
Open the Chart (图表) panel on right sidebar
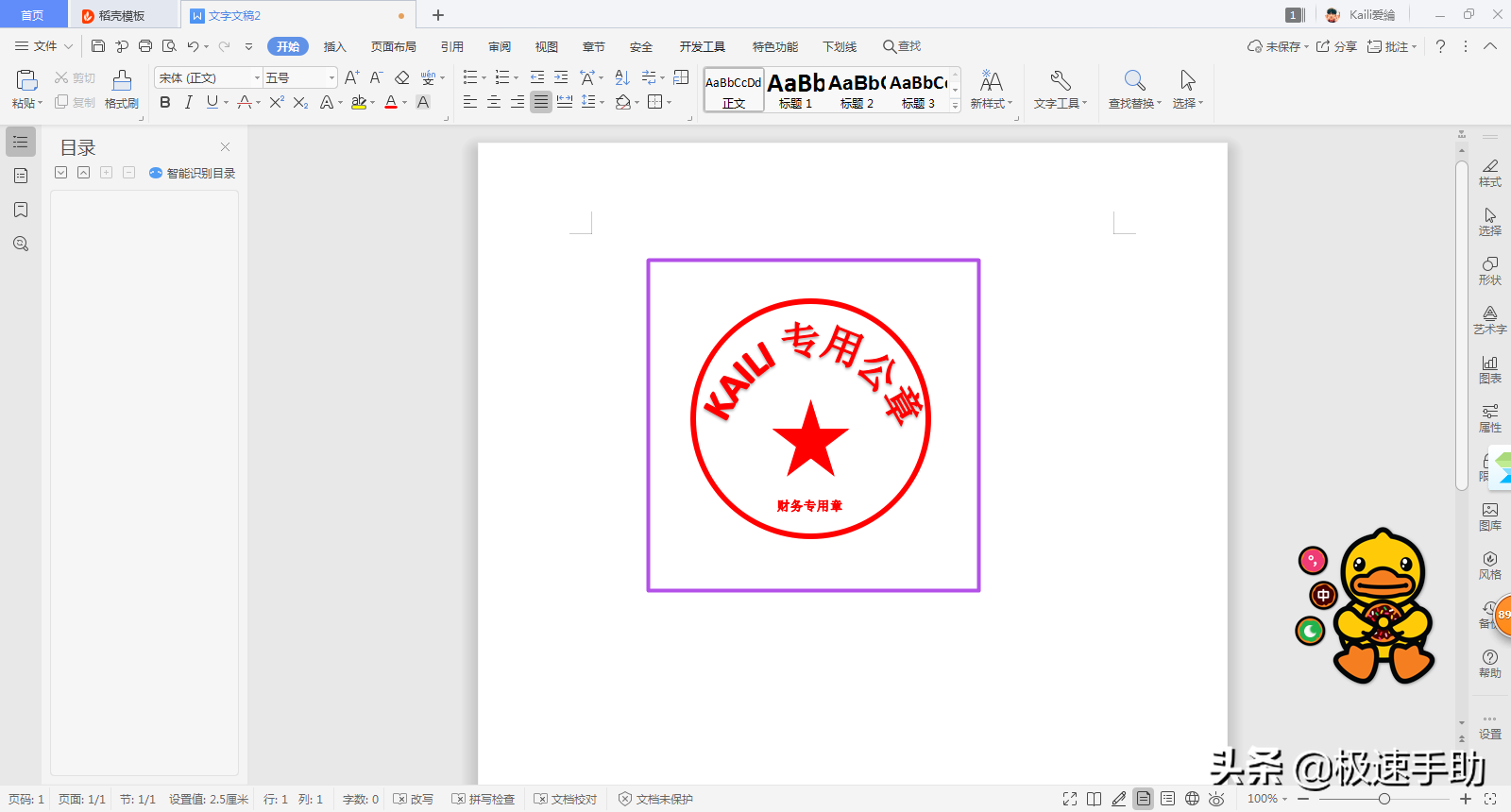1490,368
